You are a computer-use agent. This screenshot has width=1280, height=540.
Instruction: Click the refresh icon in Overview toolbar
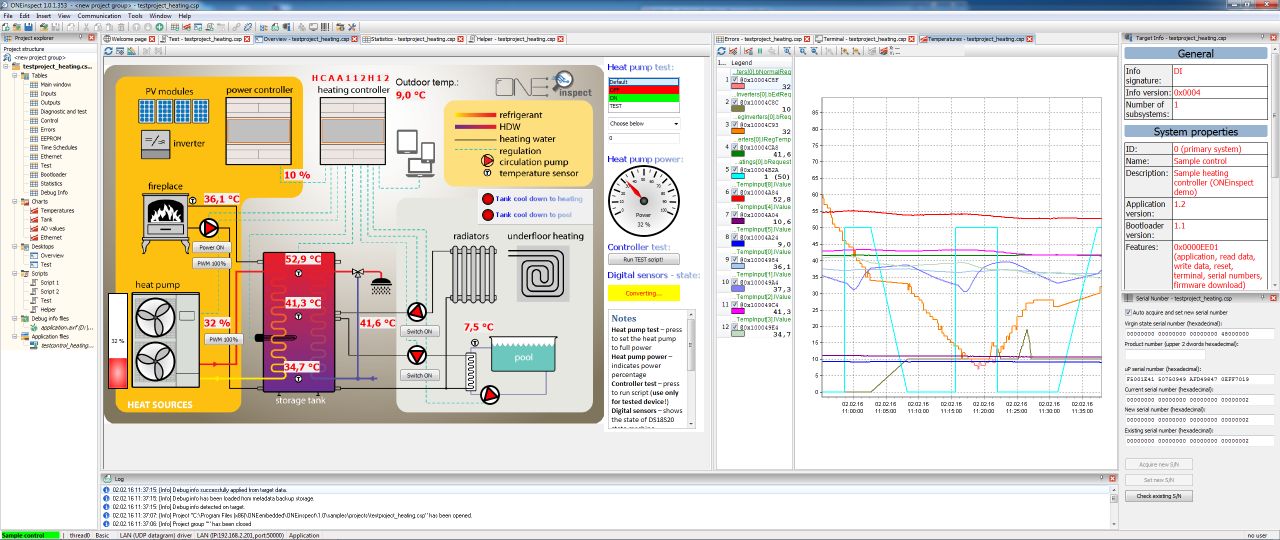click(x=109, y=50)
